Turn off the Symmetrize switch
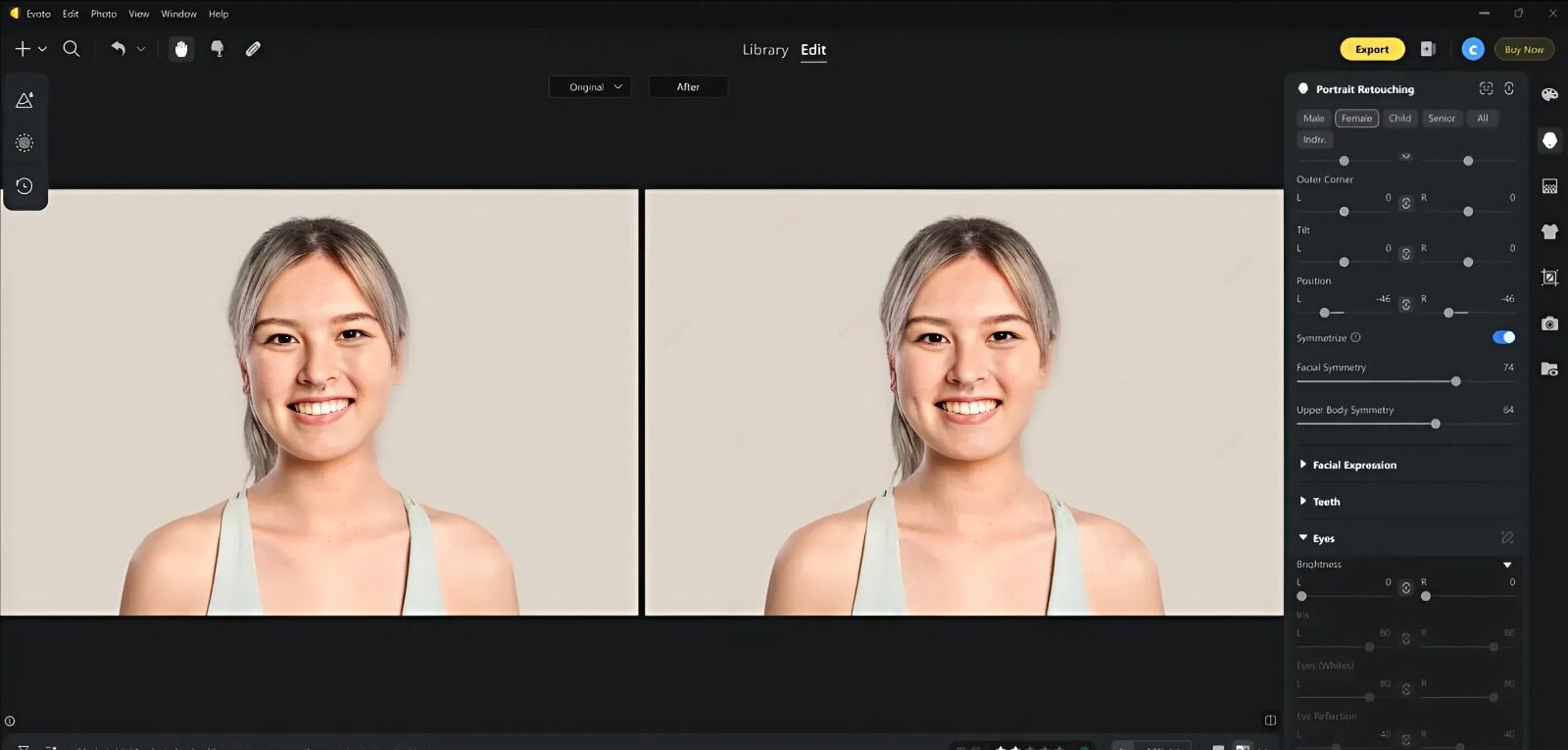1568x750 pixels. 1503,337
